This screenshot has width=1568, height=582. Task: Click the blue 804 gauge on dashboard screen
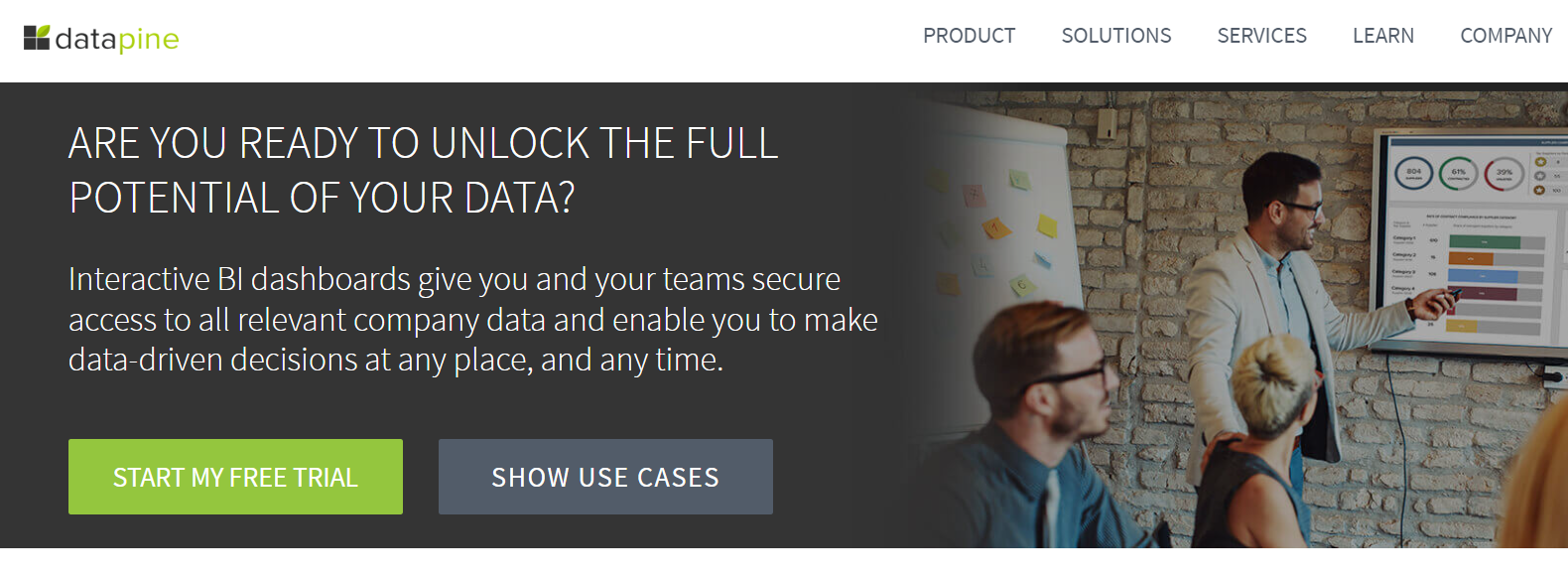1413,173
